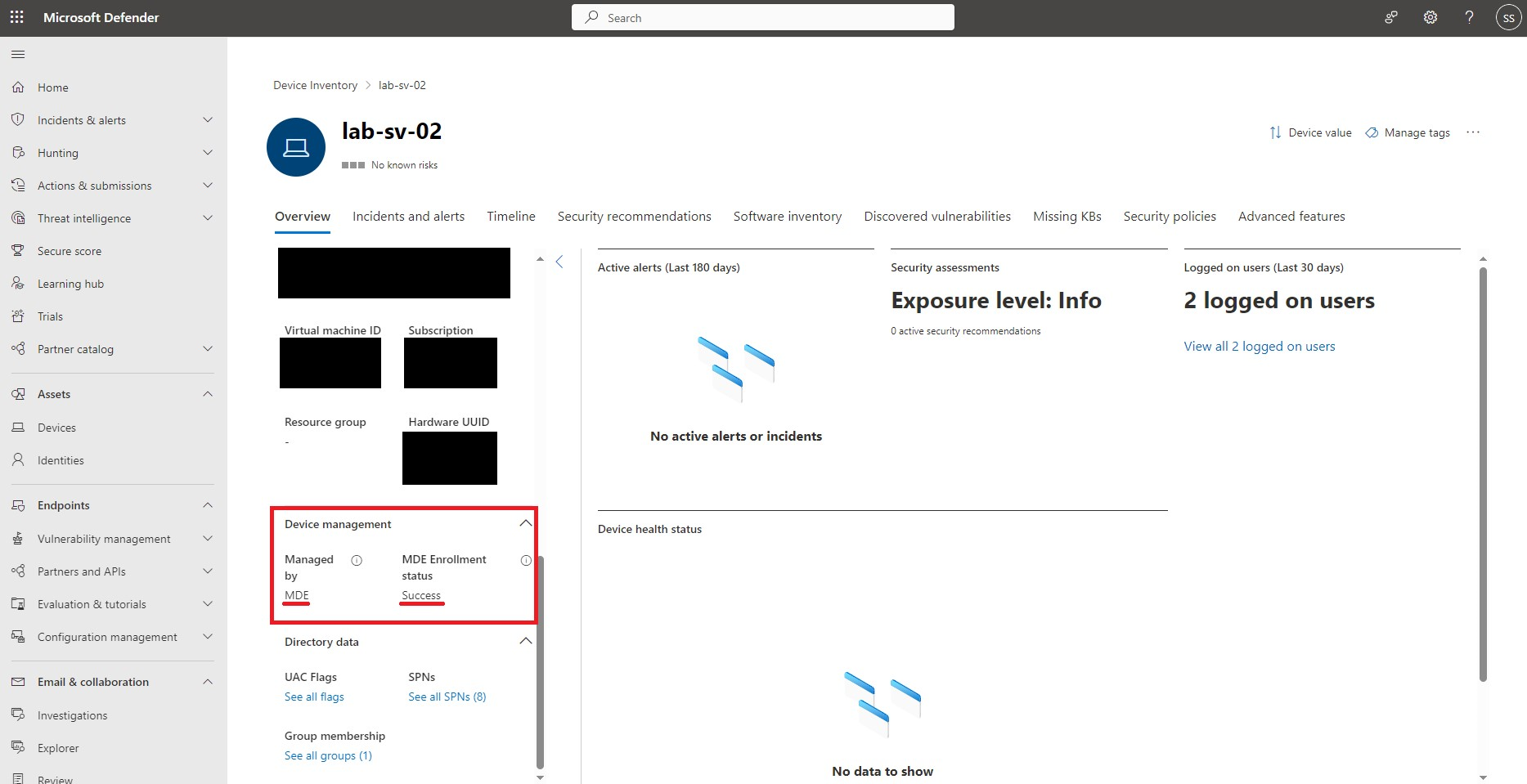Screen dimensions: 1527x784
Task: Open the Software inventory tab
Action: coord(788,217)
